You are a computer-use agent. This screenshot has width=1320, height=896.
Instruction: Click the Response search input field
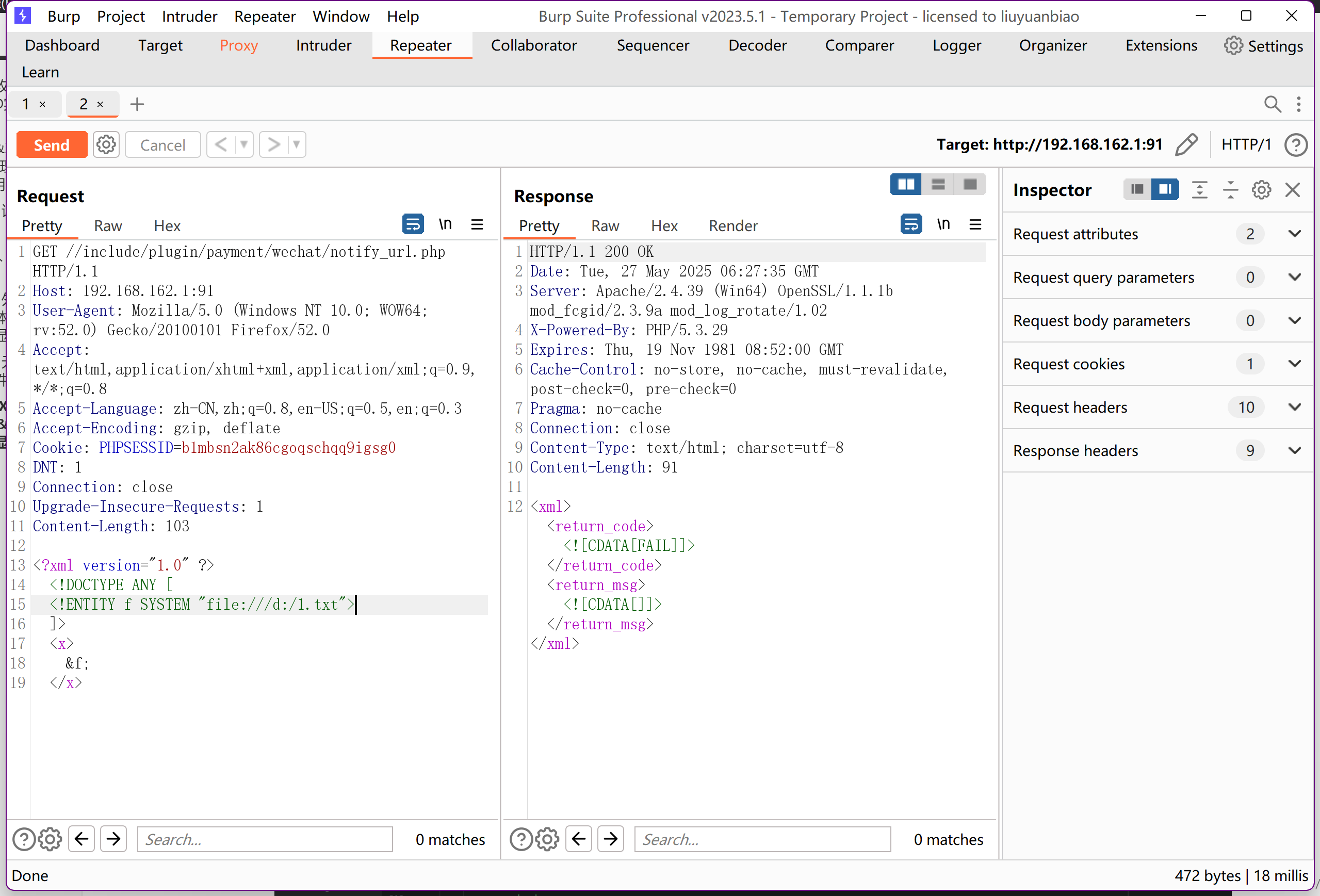click(762, 839)
